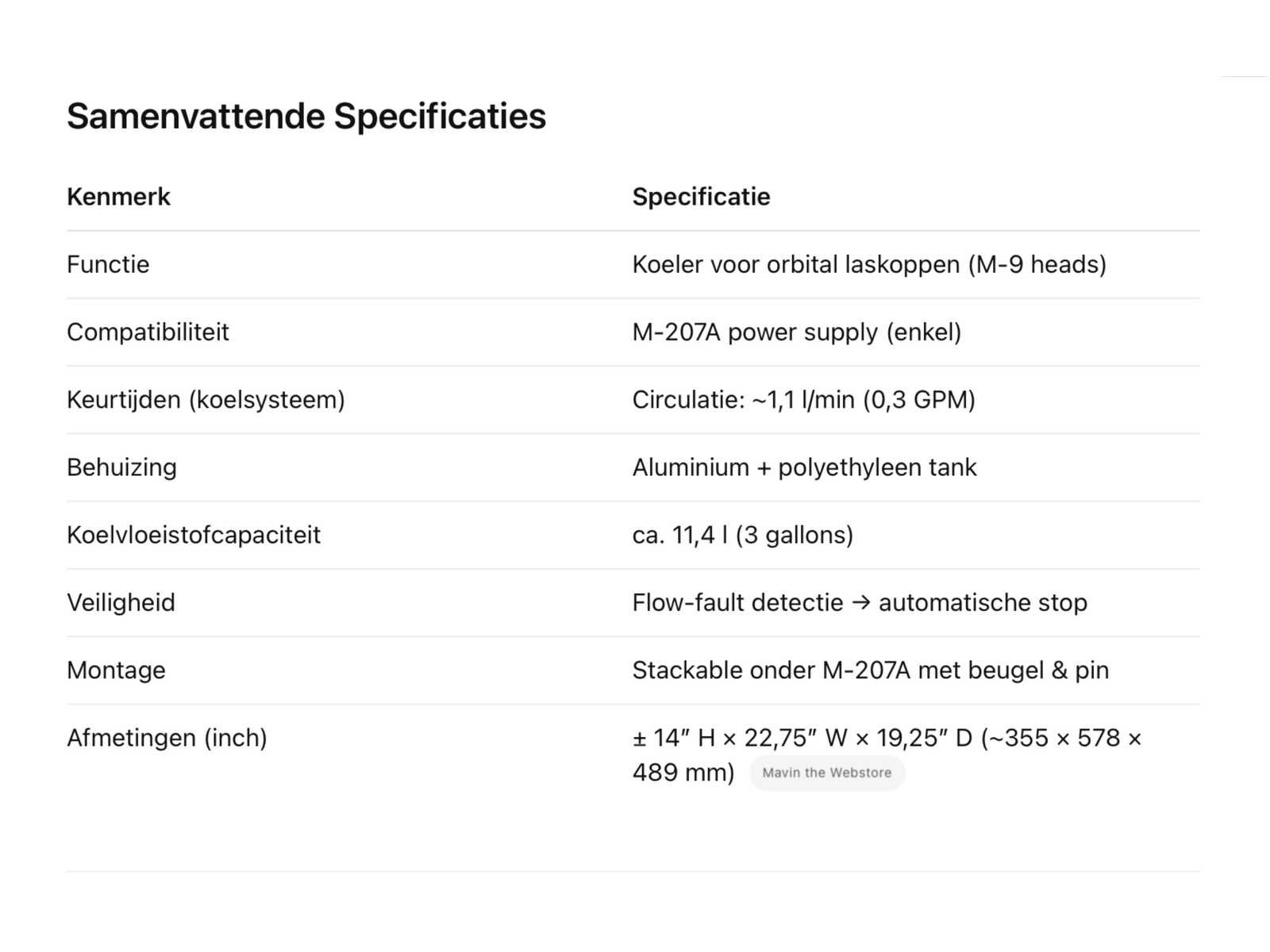Click the ca. 11,4 l (3 gallons) value
The image size is (1270, 952).
pyautogui.click(x=742, y=535)
